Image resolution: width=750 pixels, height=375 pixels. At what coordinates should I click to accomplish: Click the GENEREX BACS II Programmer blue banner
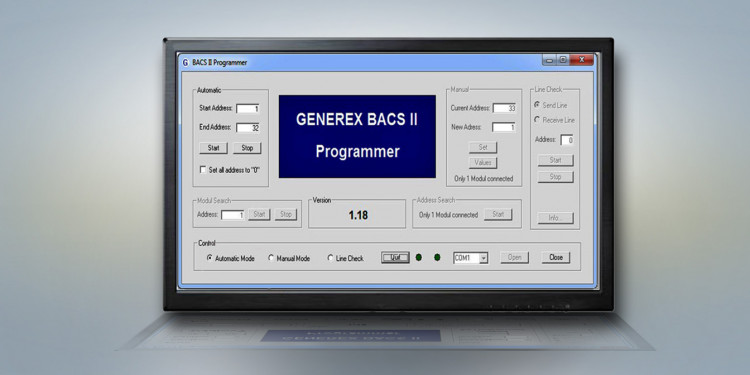pos(357,136)
